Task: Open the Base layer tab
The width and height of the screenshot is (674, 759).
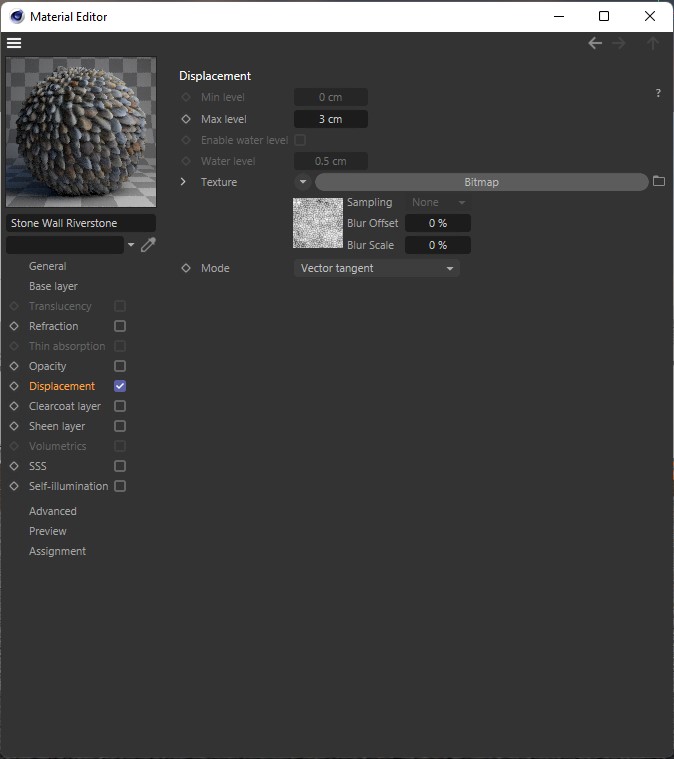Action: pyautogui.click(x=53, y=286)
